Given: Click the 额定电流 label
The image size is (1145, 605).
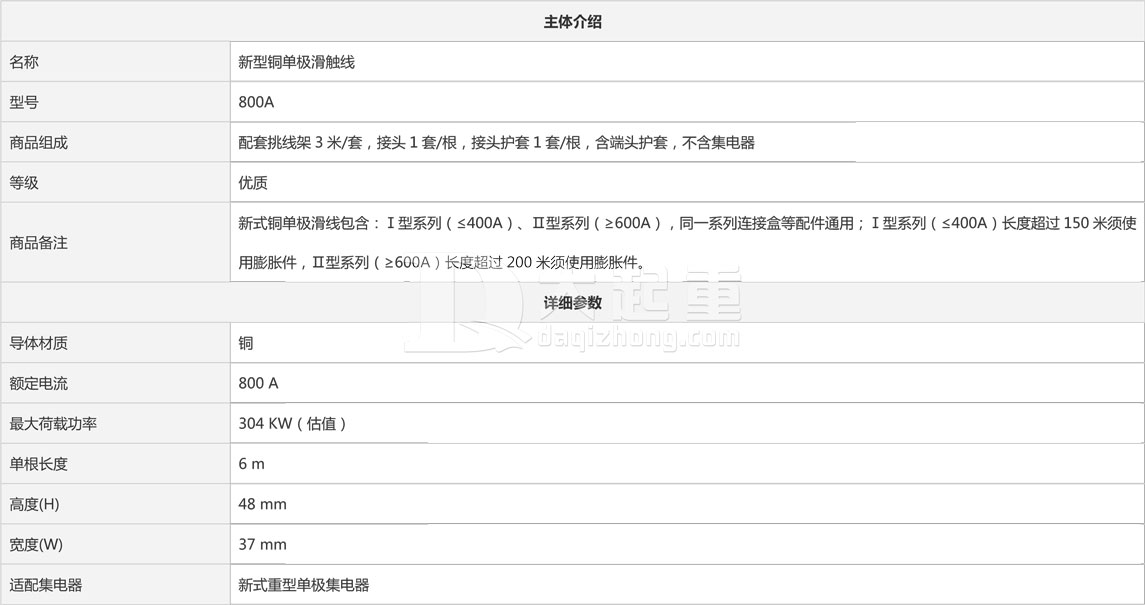Looking at the screenshot, I should click(x=39, y=383).
